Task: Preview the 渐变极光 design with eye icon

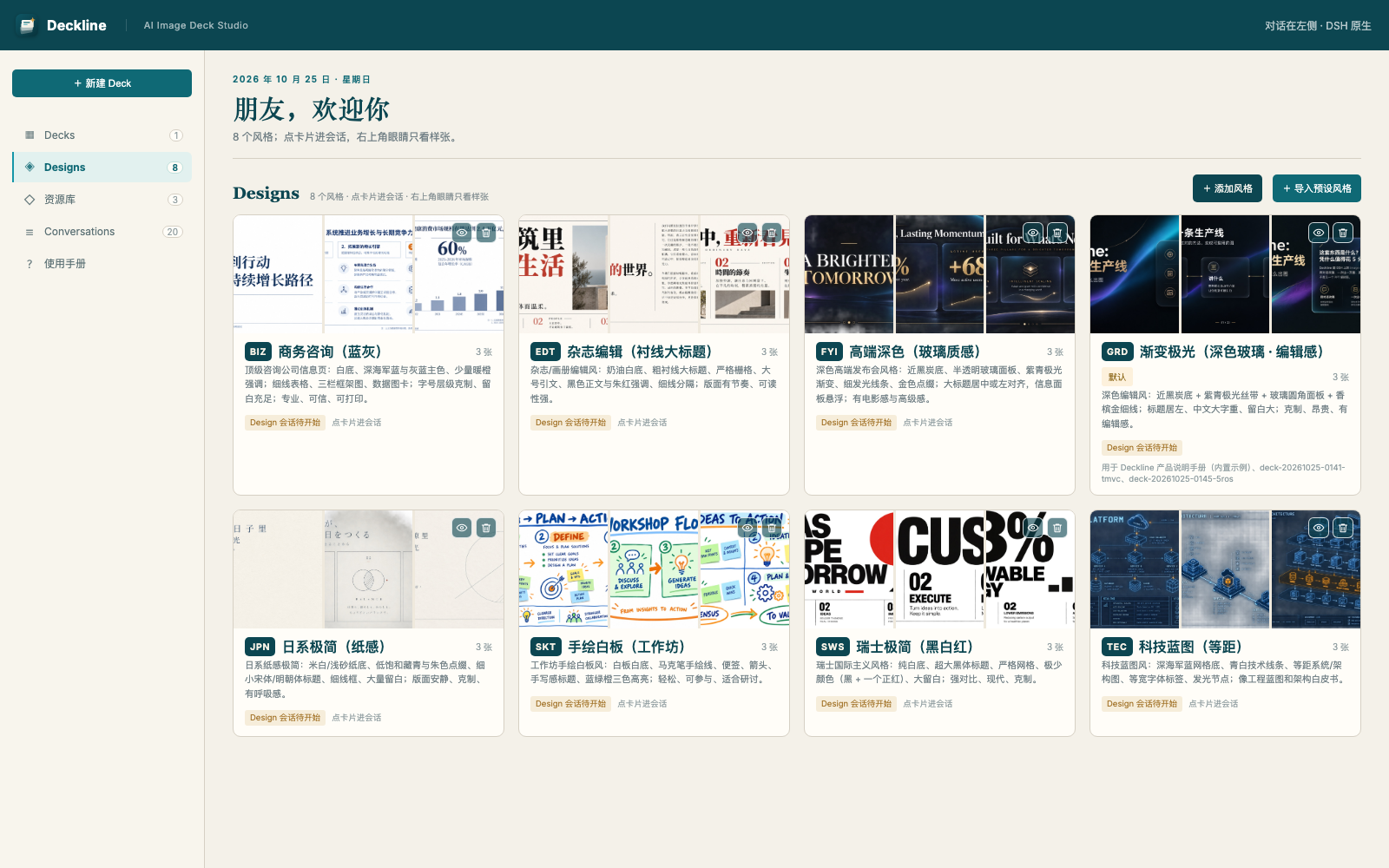Action: click(1319, 233)
